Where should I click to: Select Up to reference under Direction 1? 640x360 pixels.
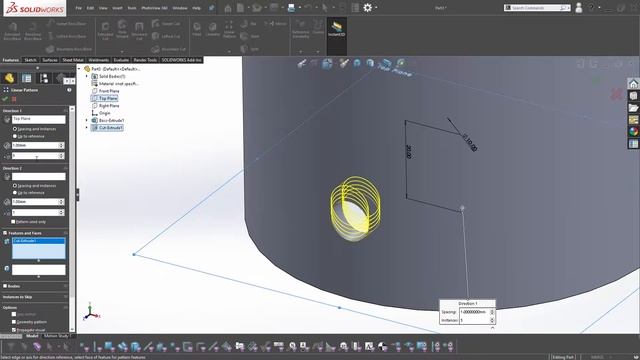point(15,136)
